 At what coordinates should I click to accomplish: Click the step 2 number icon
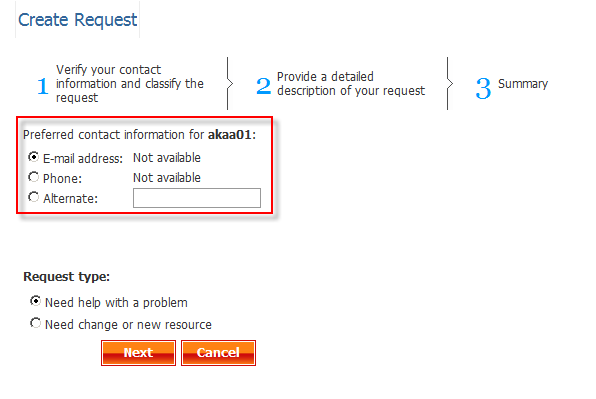pyautogui.click(x=263, y=86)
